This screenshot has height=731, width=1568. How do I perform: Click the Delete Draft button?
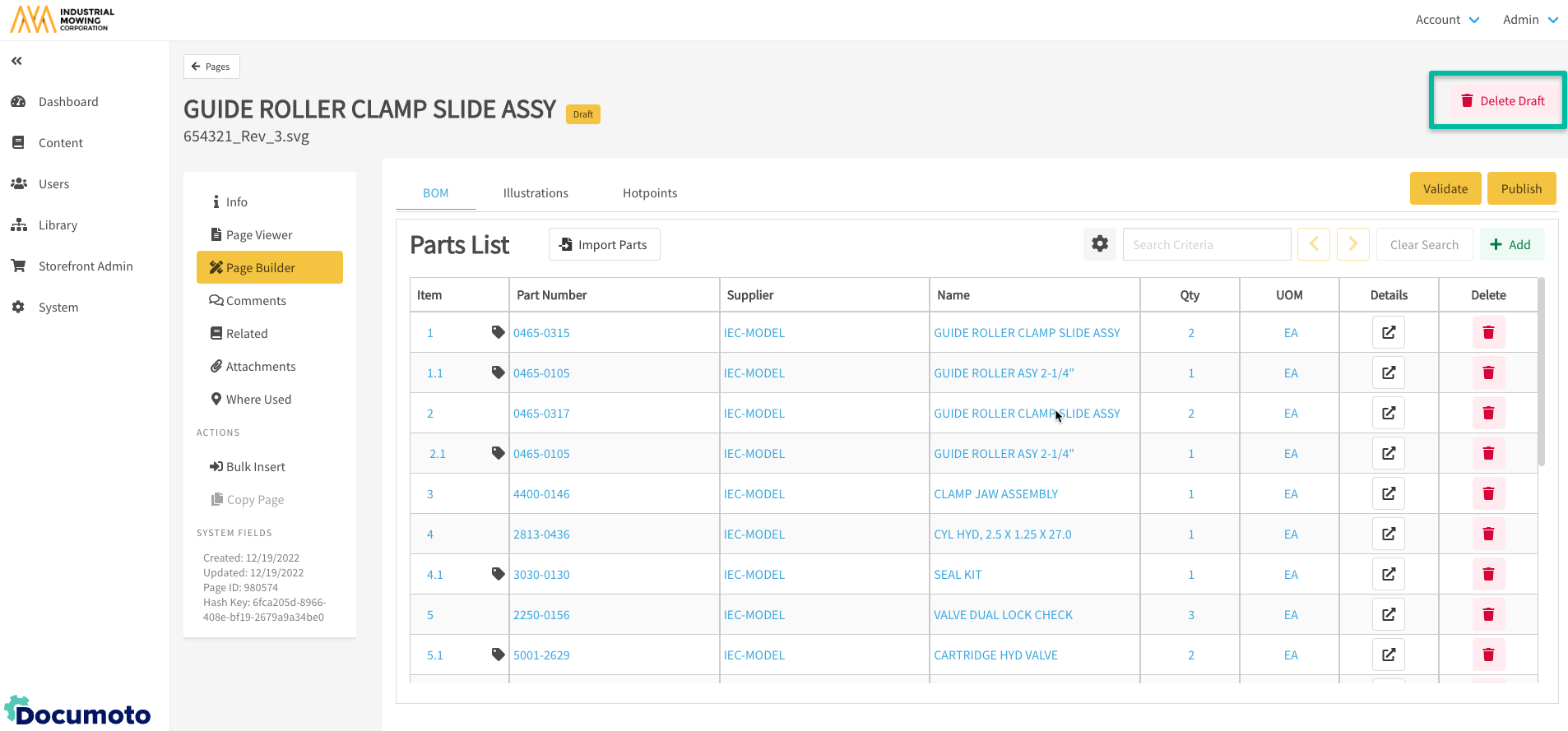pyautogui.click(x=1502, y=101)
